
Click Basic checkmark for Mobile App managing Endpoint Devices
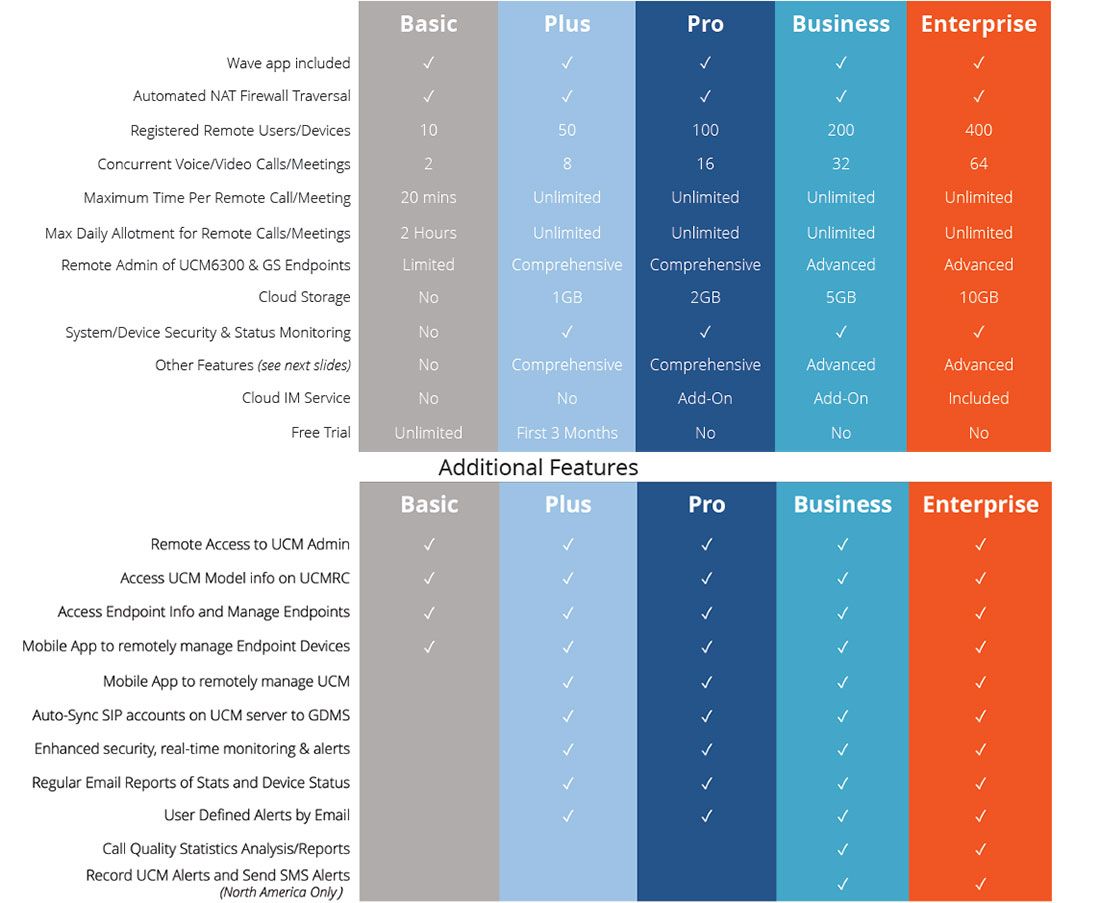coord(429,647)
